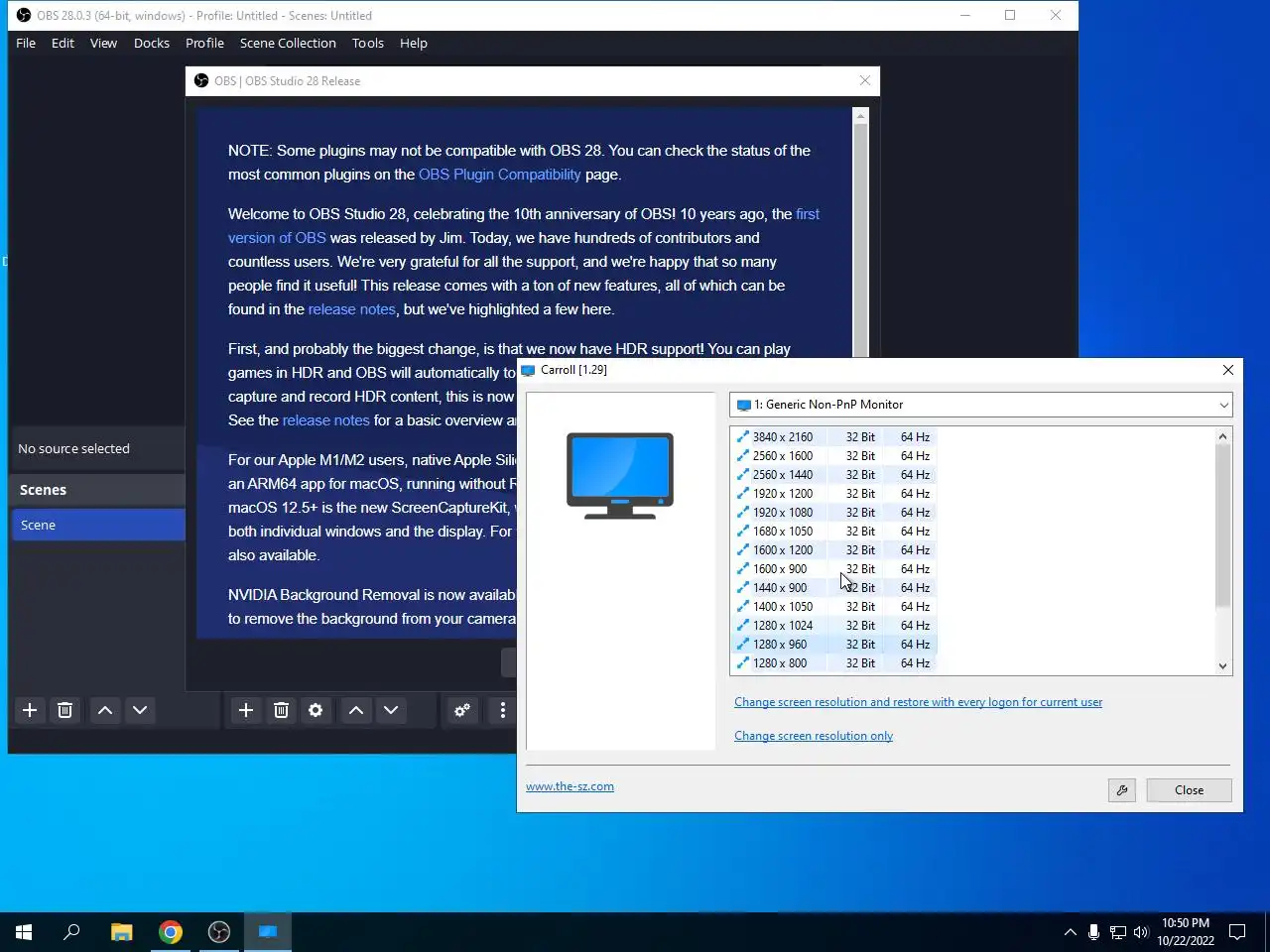Select 1600 x 1200 resolution
Viewport: 1270px width, 952px height.
(833, 550)
